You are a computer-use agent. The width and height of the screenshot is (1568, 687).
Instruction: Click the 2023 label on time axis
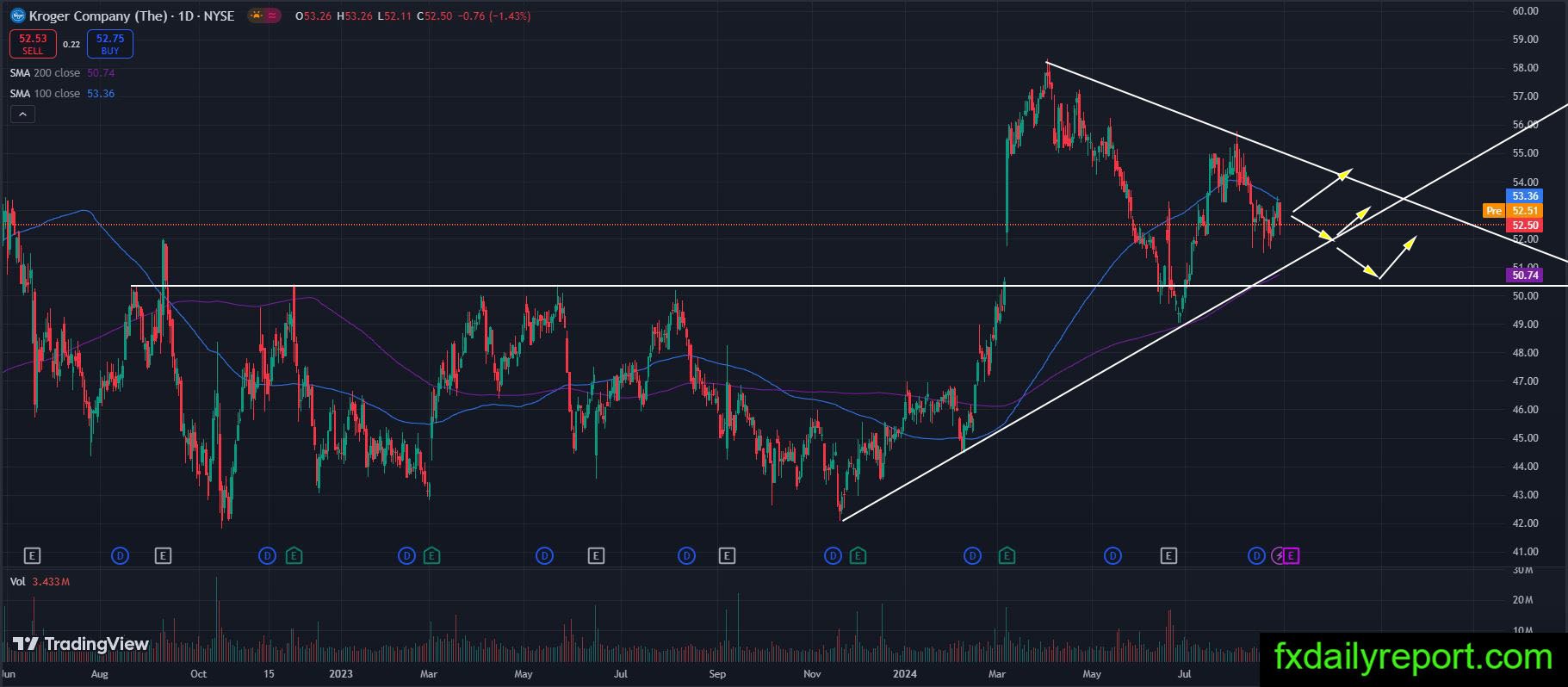342,674
